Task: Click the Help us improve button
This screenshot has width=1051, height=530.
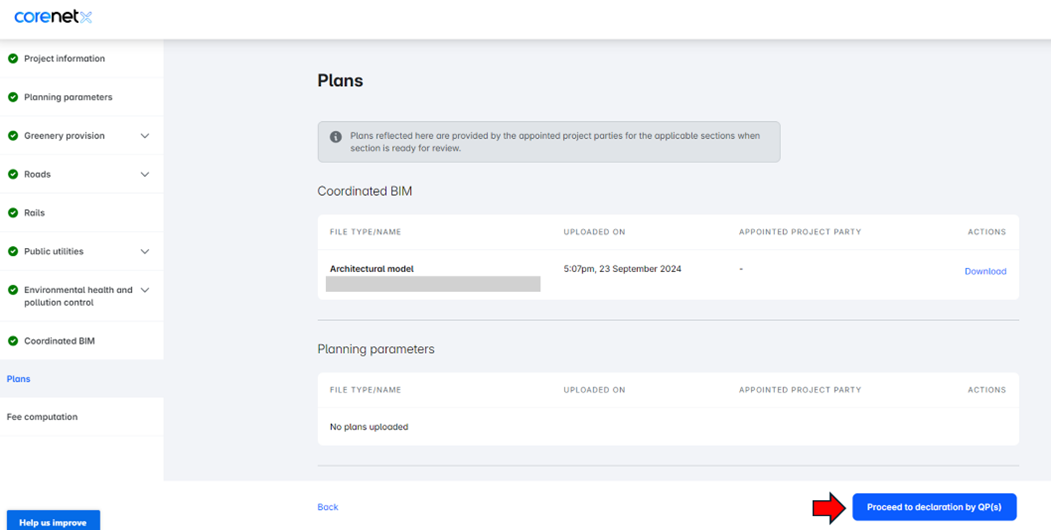Action: click(x=52, y=522)
